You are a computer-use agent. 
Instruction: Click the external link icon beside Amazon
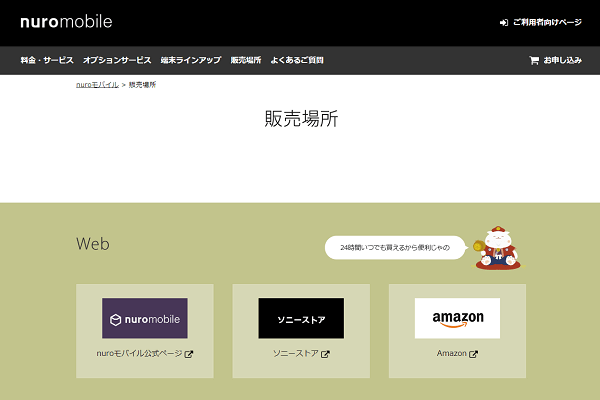[x=473, y=354]
